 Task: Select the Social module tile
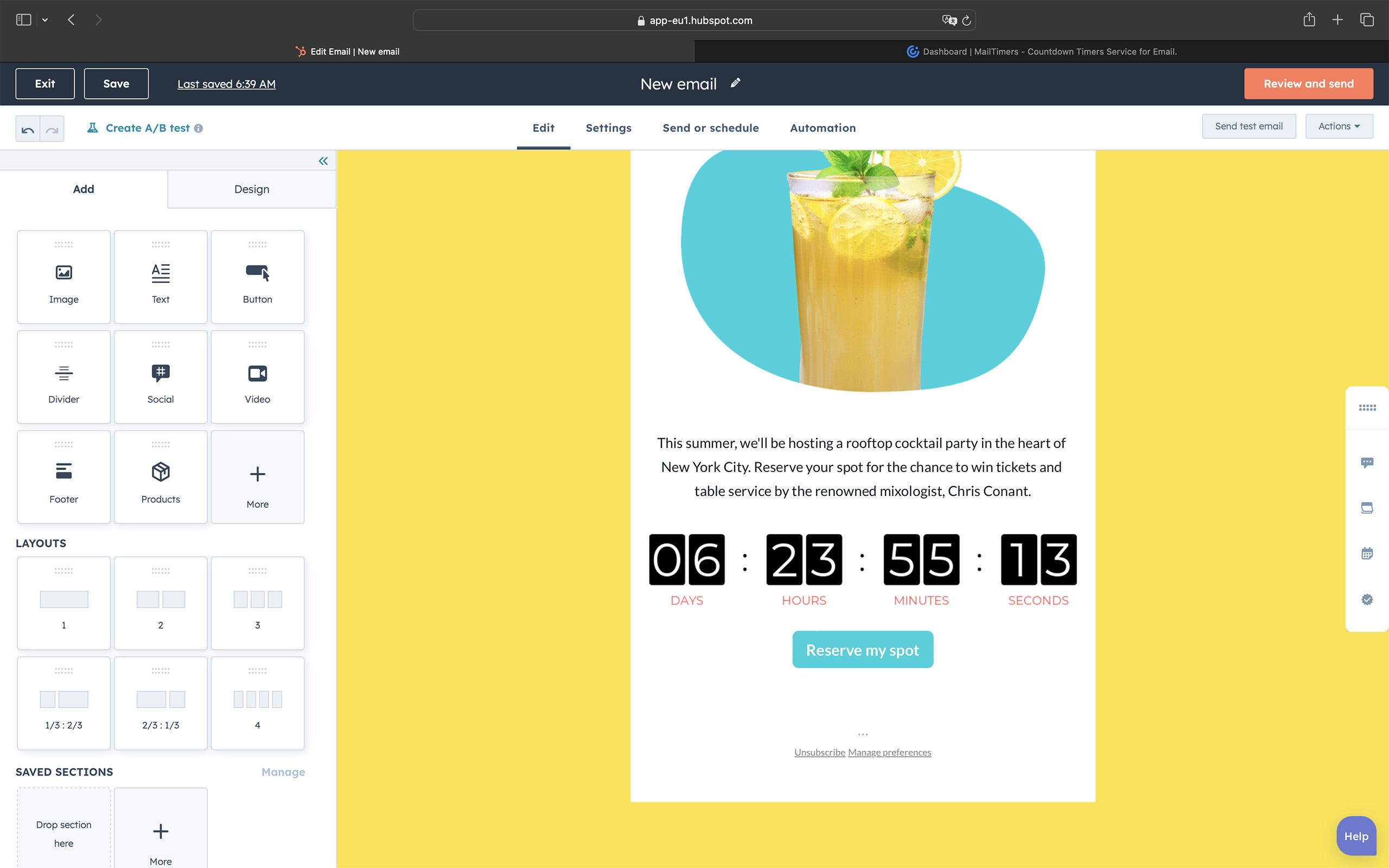pyautogui.click(x=161, y=377)
